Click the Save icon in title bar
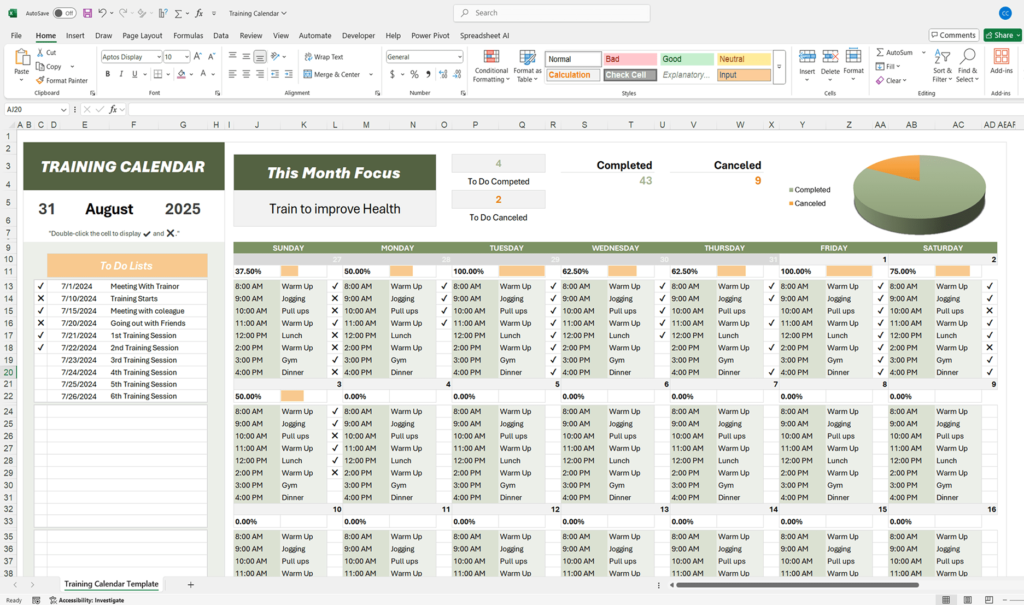1024x605 pixels. [87, 13]
